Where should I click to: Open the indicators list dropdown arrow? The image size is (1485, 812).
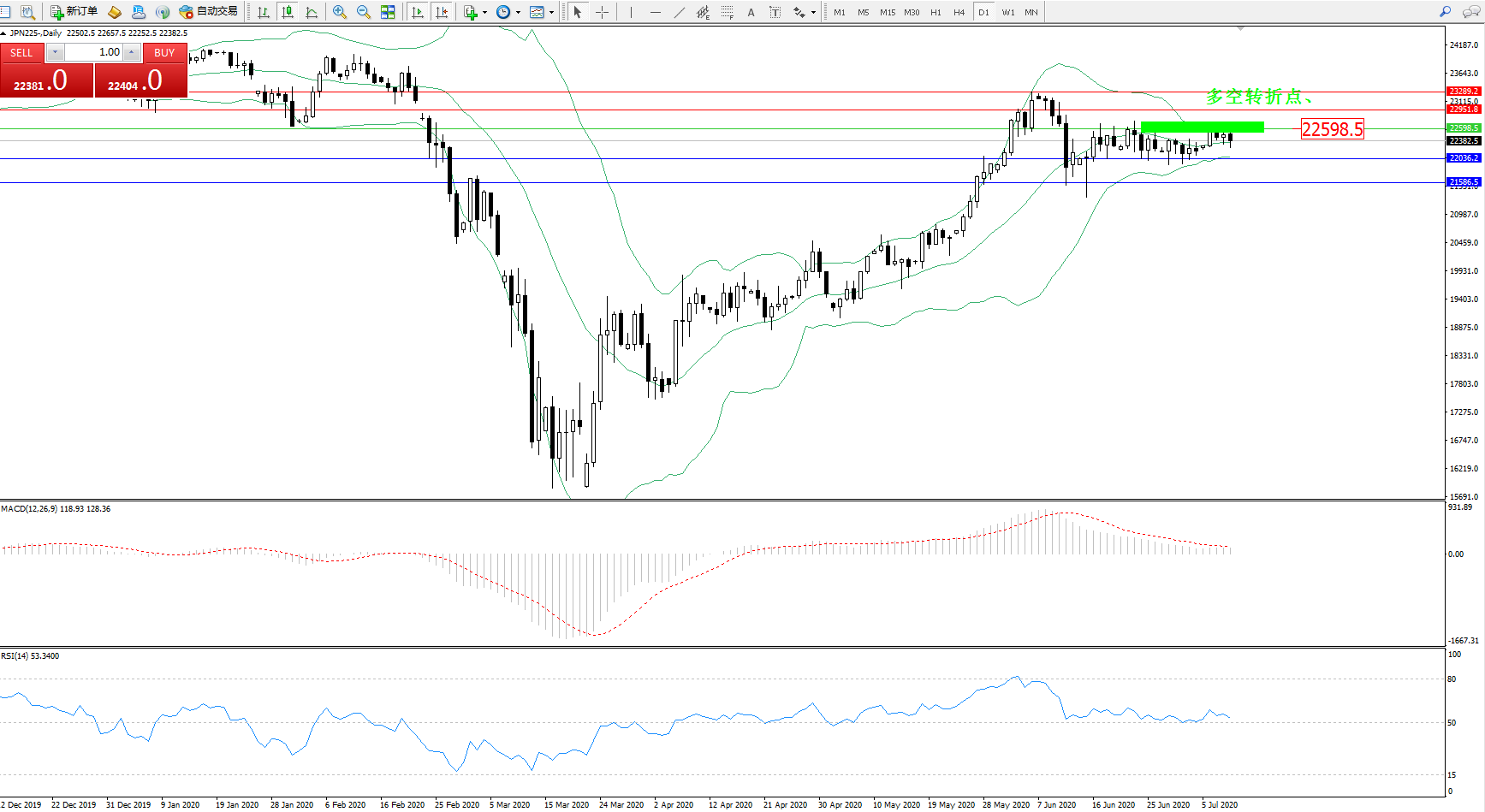[x=485, y=12]
